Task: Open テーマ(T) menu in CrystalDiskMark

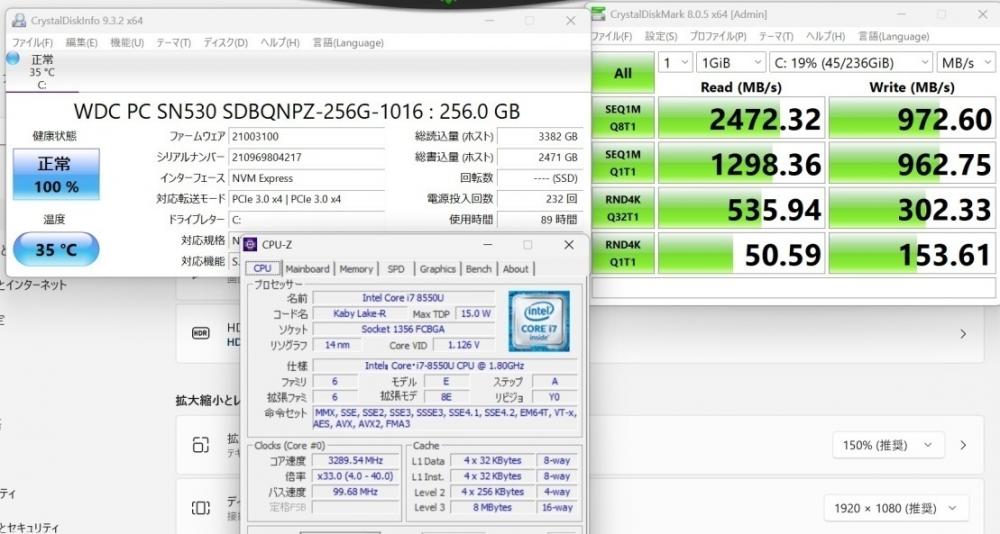Action: coord(776,36)
